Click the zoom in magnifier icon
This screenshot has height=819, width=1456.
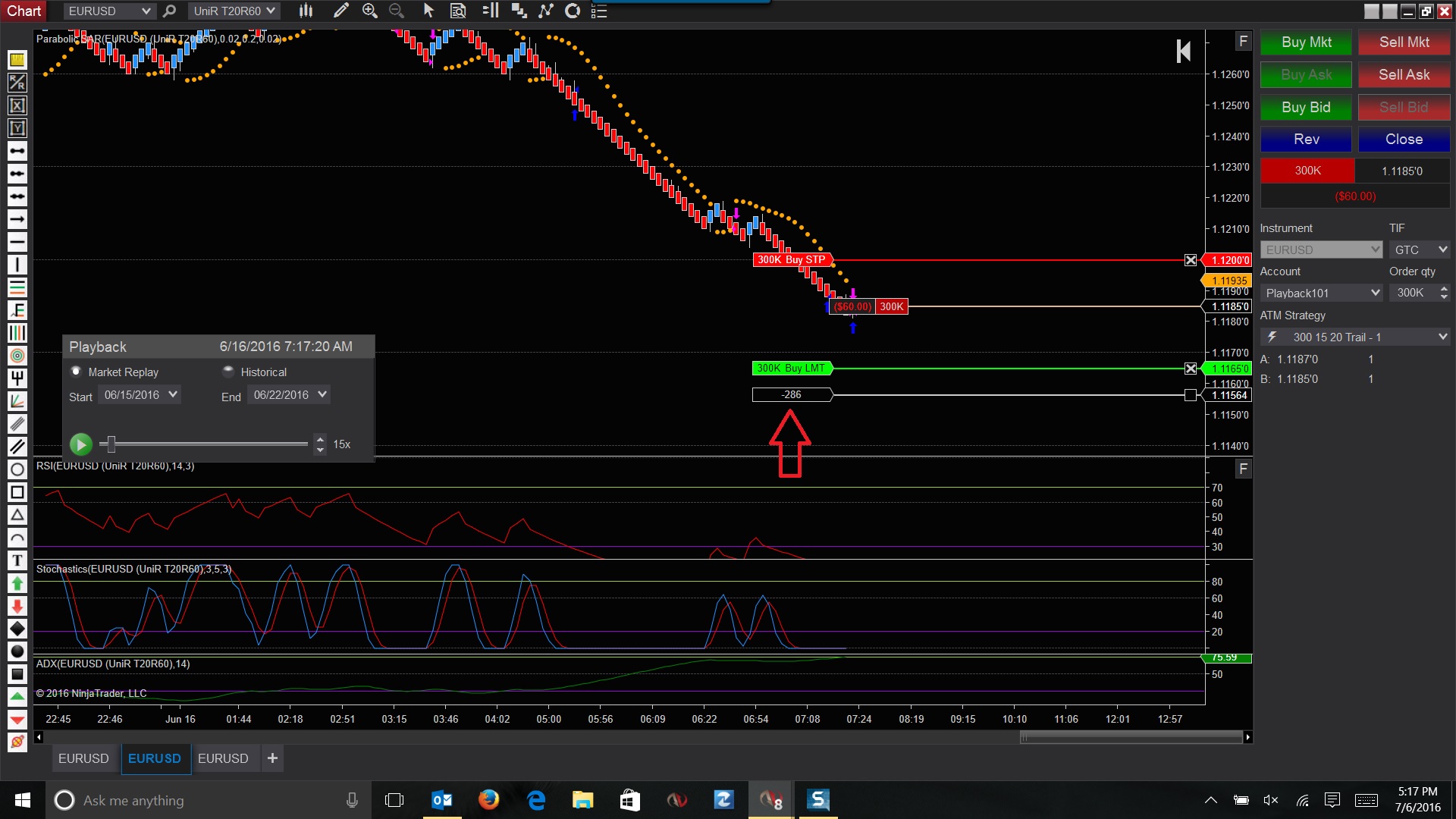(x=369, y=11)
